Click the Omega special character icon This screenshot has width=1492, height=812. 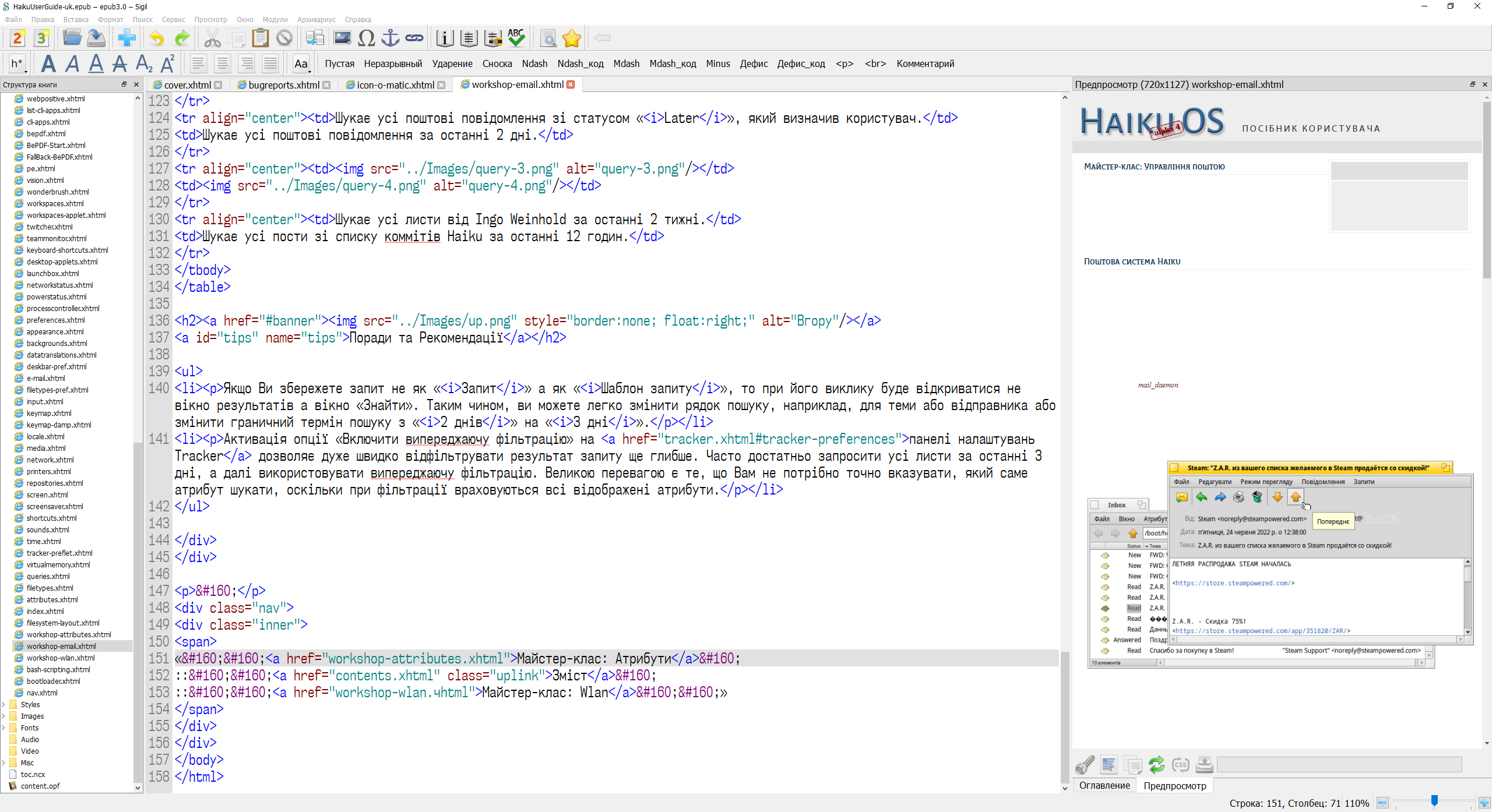[x=366, y=38]
